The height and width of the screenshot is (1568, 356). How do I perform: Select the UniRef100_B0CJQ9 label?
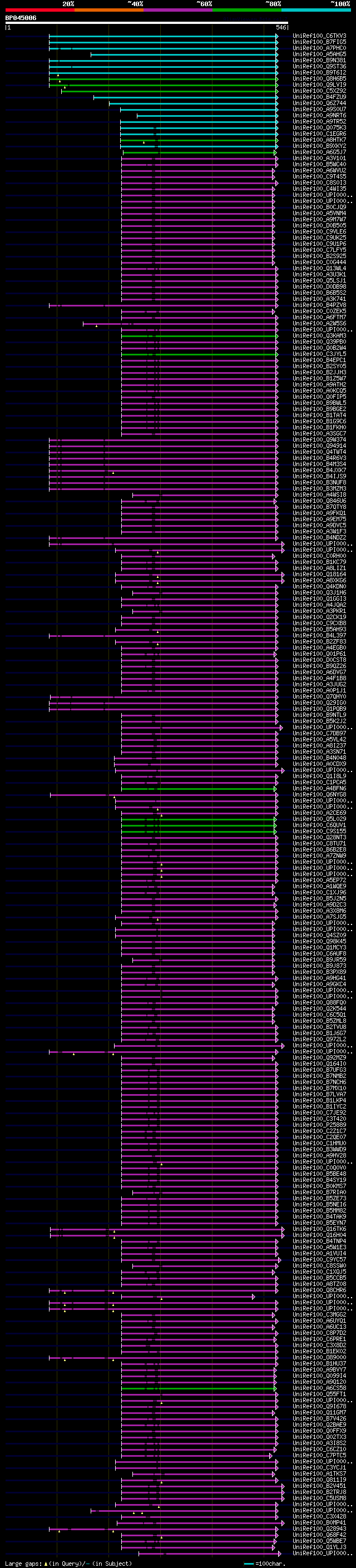click(319, 207)
